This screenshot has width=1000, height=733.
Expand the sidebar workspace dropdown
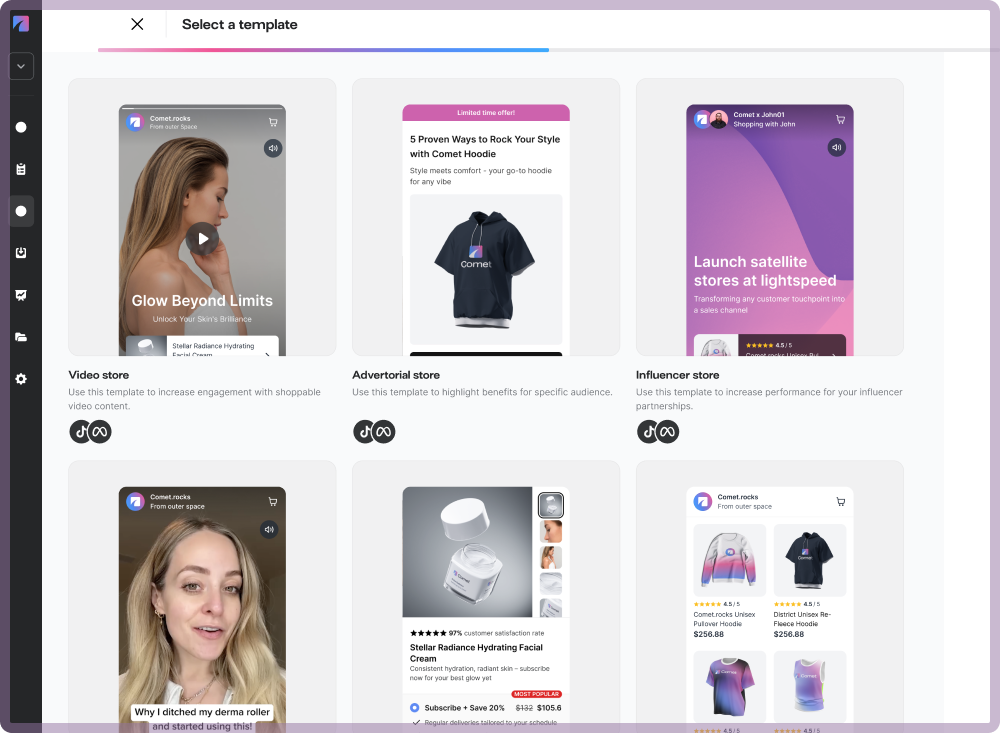[x=21, y=67]
